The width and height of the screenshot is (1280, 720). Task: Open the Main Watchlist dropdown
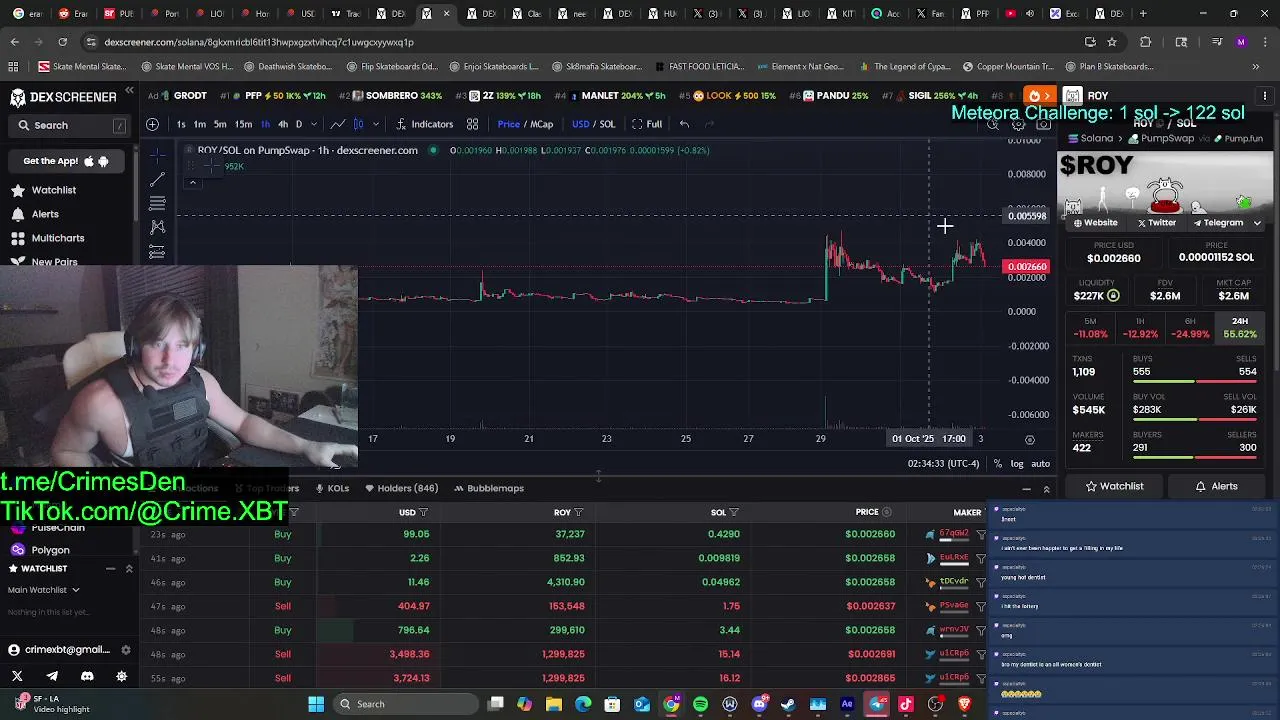[44, 590]
